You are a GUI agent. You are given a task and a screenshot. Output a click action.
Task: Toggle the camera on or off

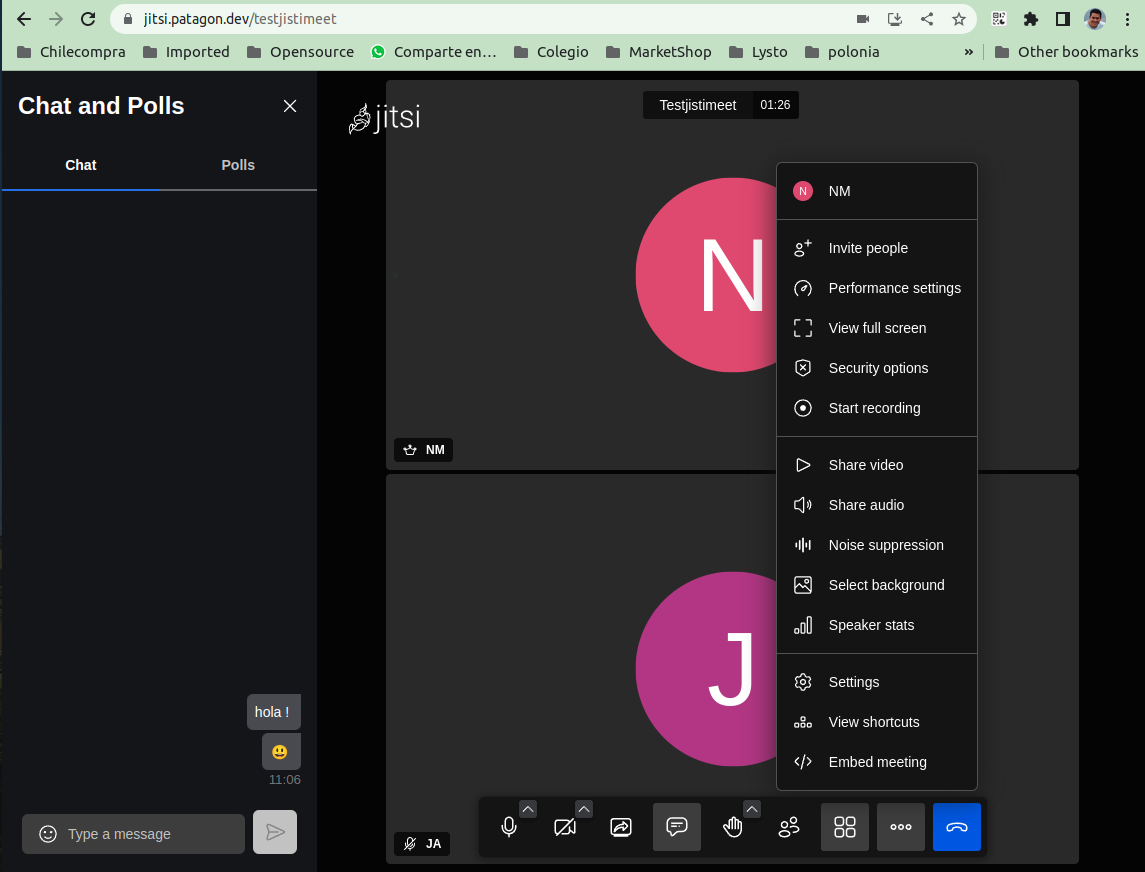[565, 827]
